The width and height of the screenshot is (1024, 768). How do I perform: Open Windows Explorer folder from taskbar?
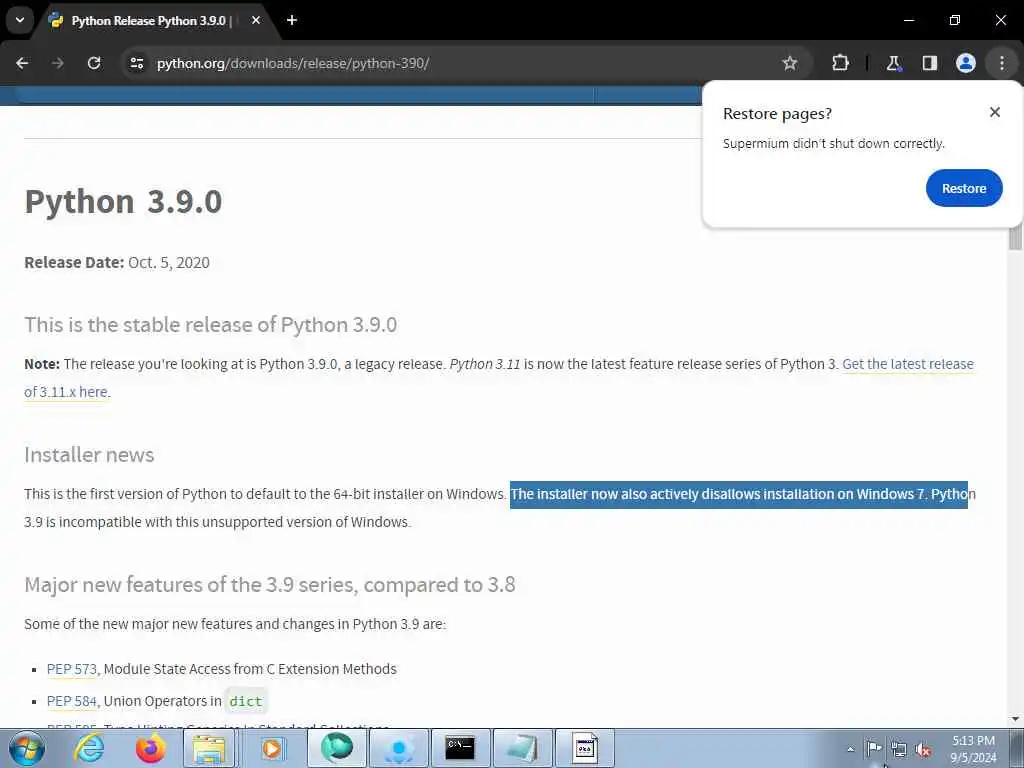(x=209, y=748)
